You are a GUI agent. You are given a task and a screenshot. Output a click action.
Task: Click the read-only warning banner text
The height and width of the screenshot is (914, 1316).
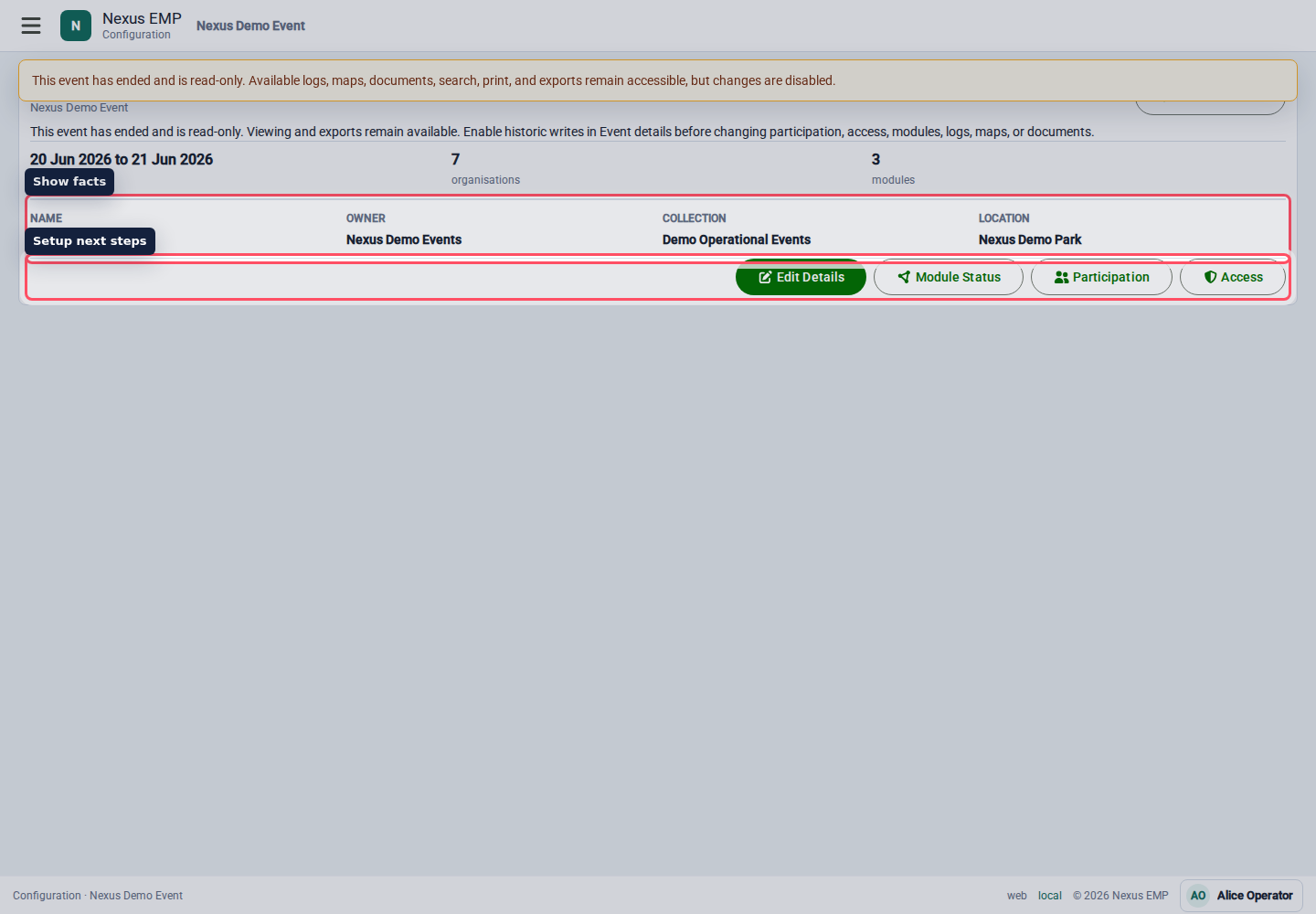(x=433, y=80)
